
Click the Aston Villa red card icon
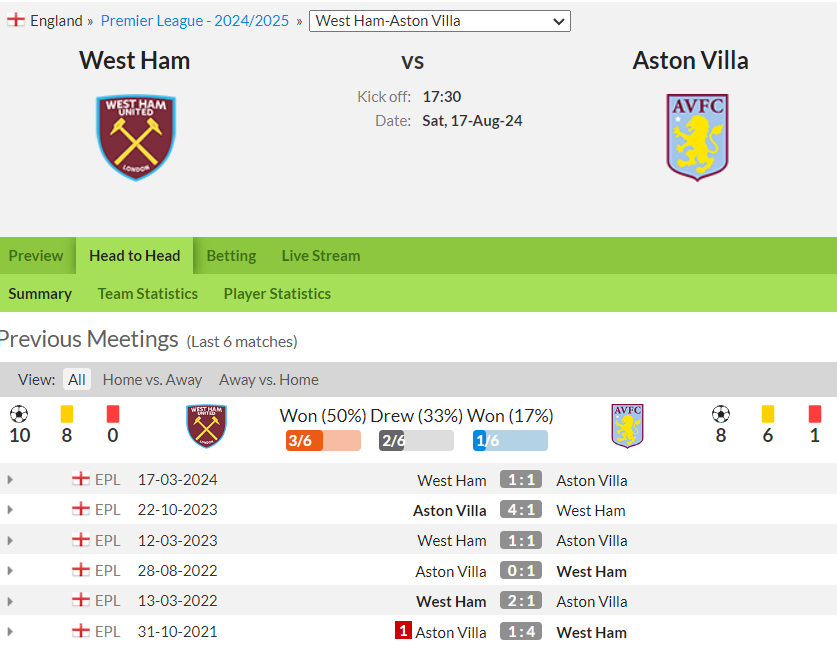tap(815, 414)
